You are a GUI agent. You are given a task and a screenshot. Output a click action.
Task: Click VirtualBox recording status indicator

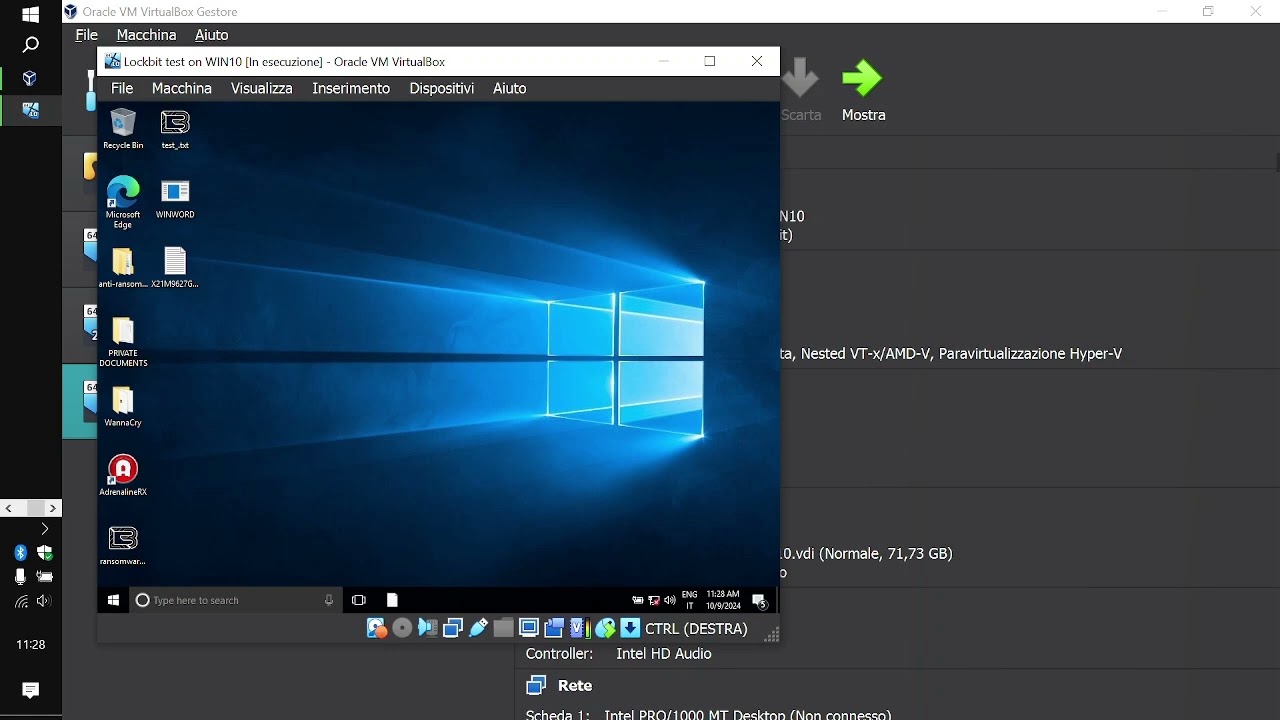pyautogui.click(x=554, y=628)
